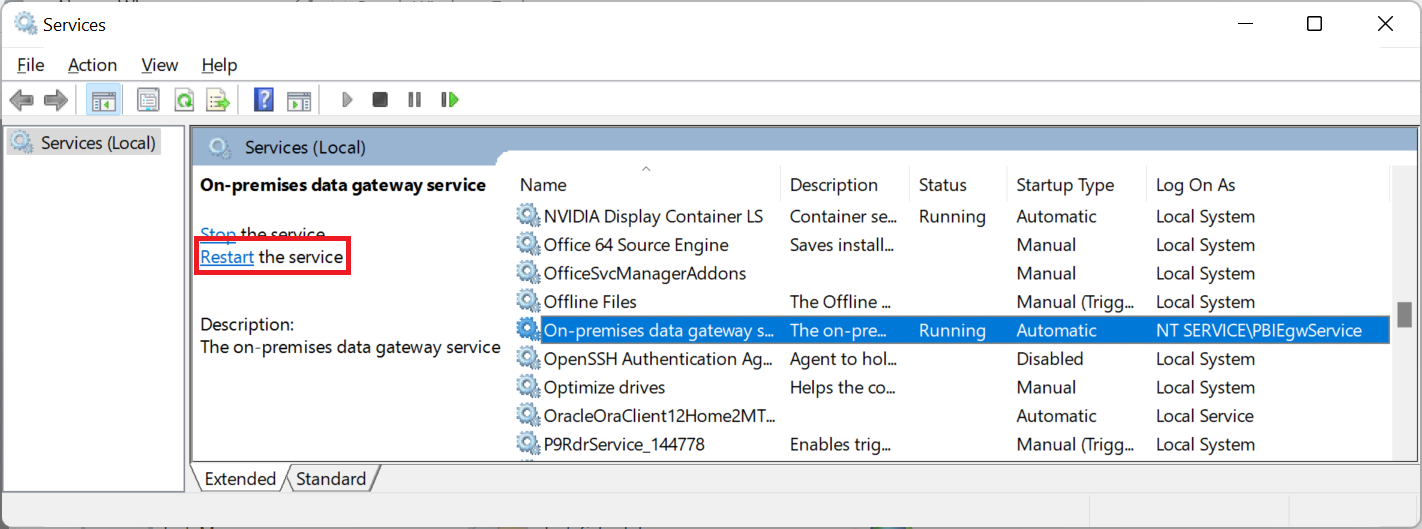Sort services by the Startup Type column
This screenshot has width=1422, height=529.
[1065, 185]
